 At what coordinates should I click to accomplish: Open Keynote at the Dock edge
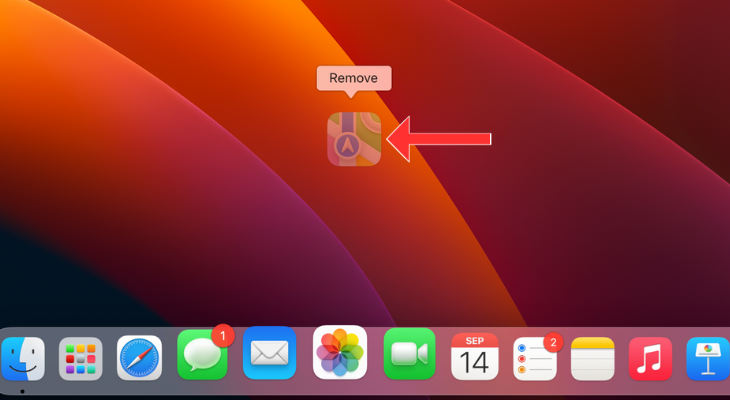point(708,359)
